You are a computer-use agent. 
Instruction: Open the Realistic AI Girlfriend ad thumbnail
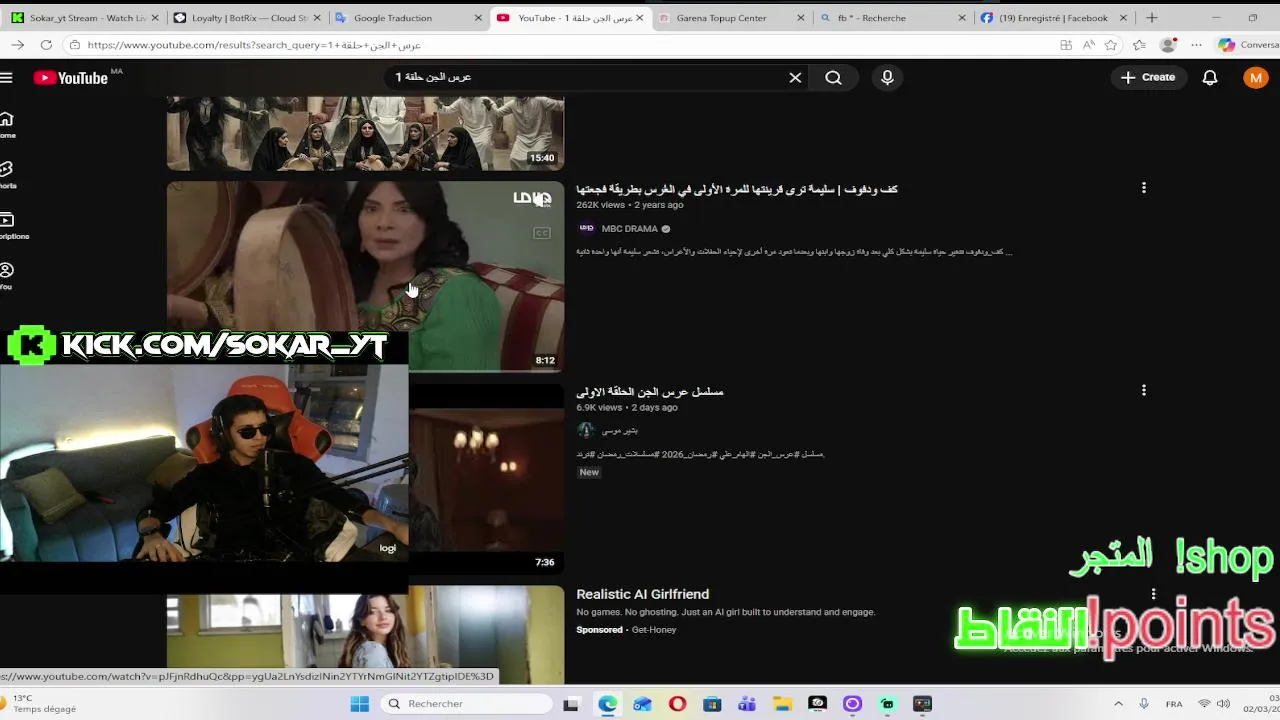(x=365, y=635)
